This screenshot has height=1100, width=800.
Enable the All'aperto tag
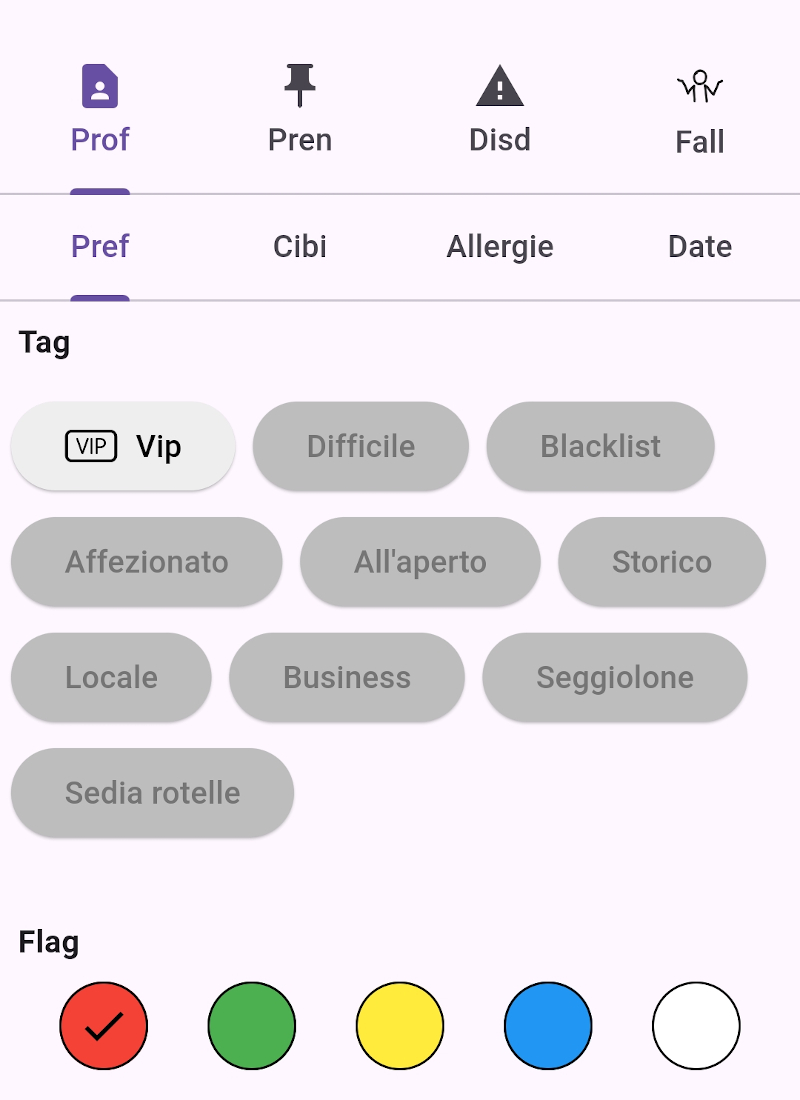coord(420,562)
